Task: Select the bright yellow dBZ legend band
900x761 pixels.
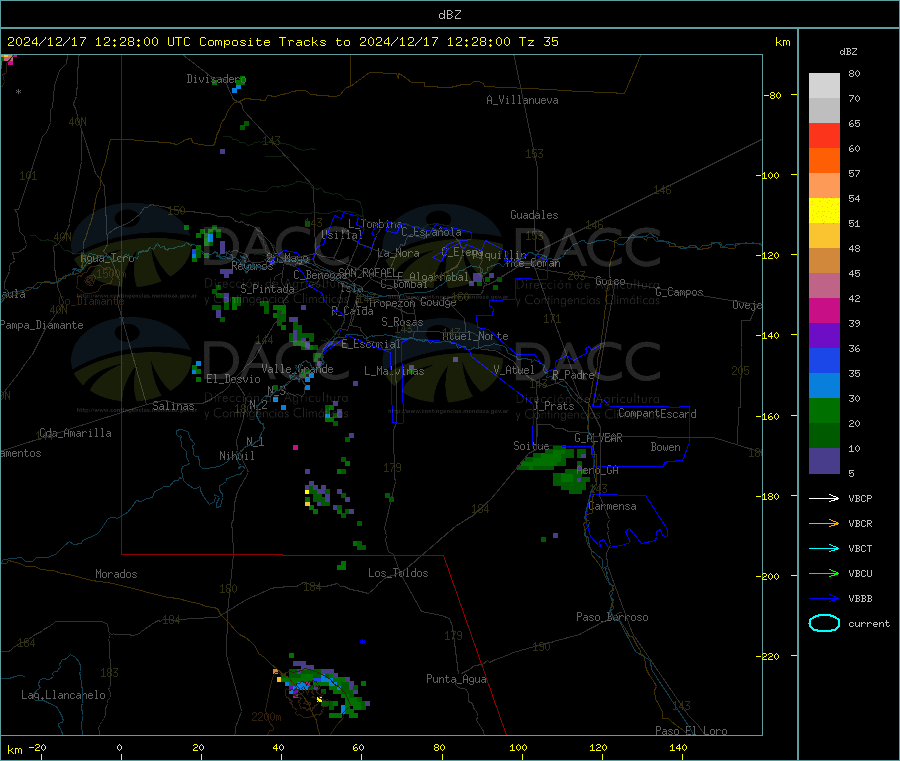Action: tap(824, 211)
